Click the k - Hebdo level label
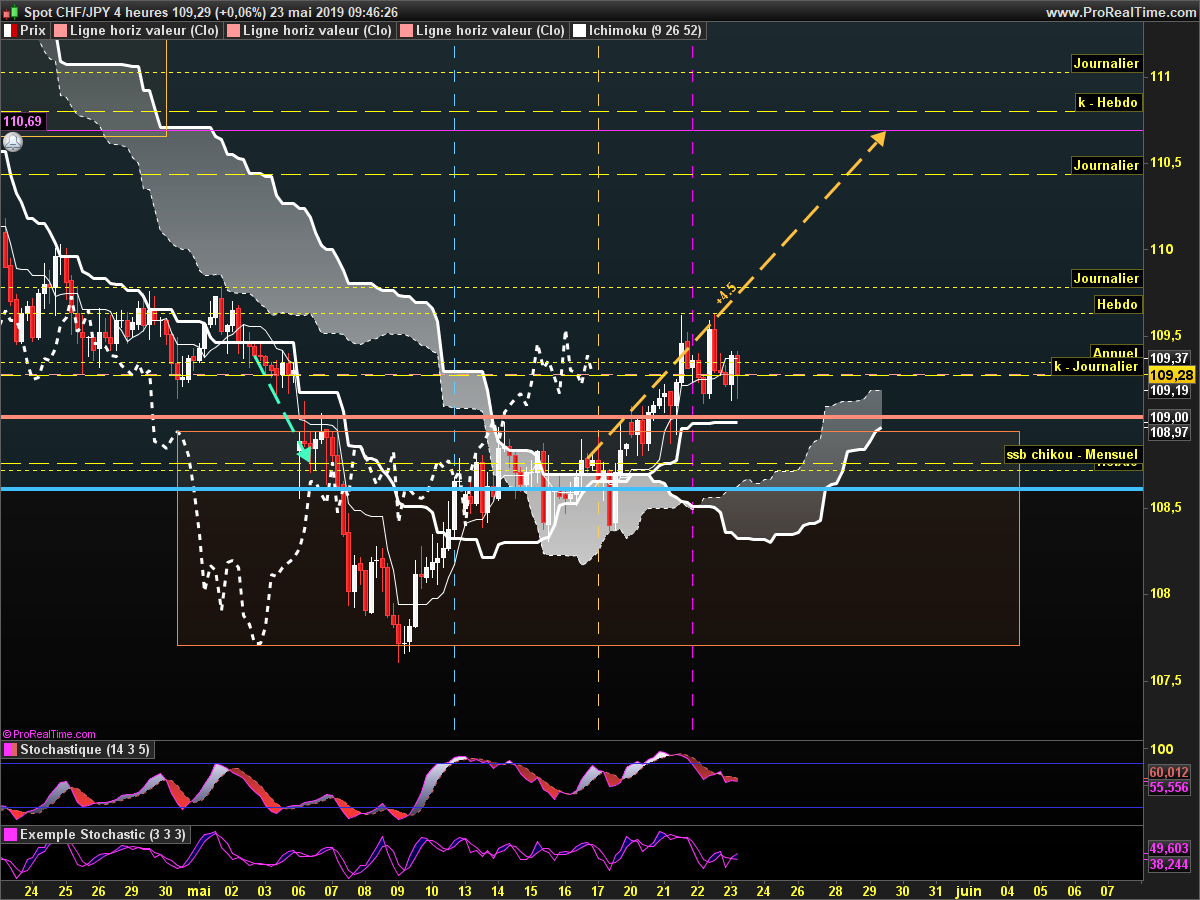 coord(1107,102)
